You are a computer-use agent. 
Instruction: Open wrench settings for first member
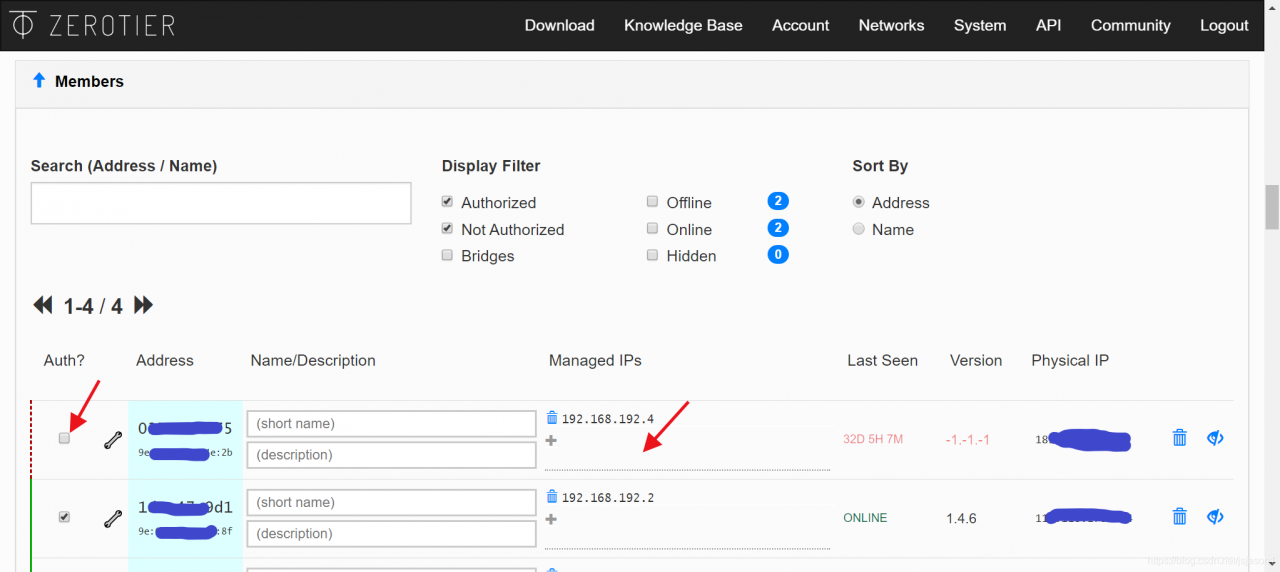tap(113, 439)
